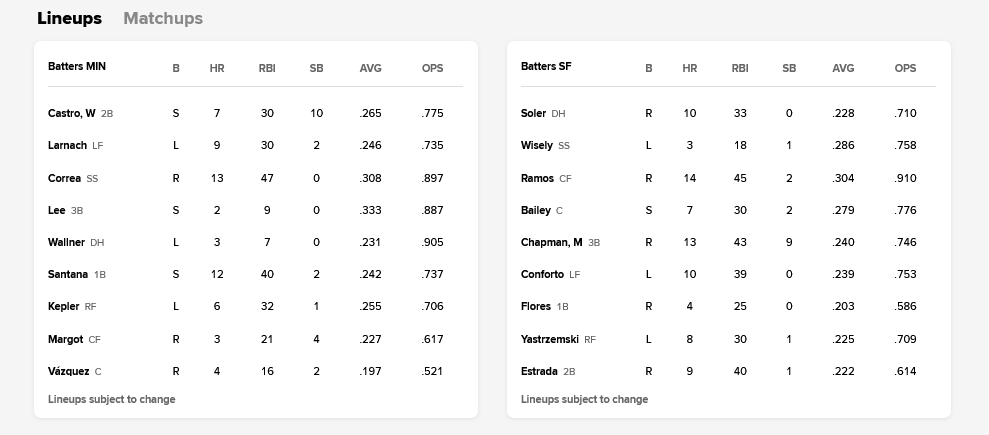Select Estrada player link
This screenshot has height=435, width=989.
[x=539, y=371]
